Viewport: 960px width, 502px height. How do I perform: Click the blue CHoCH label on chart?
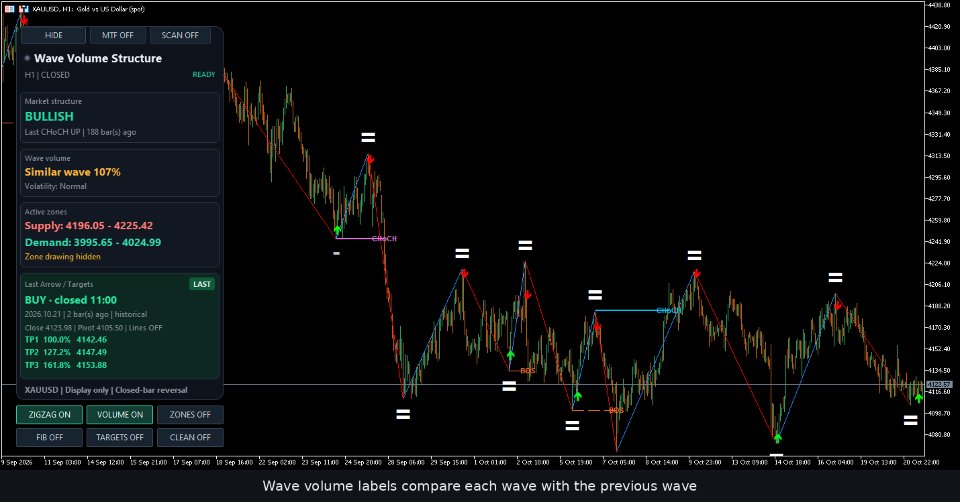point(668,310)
